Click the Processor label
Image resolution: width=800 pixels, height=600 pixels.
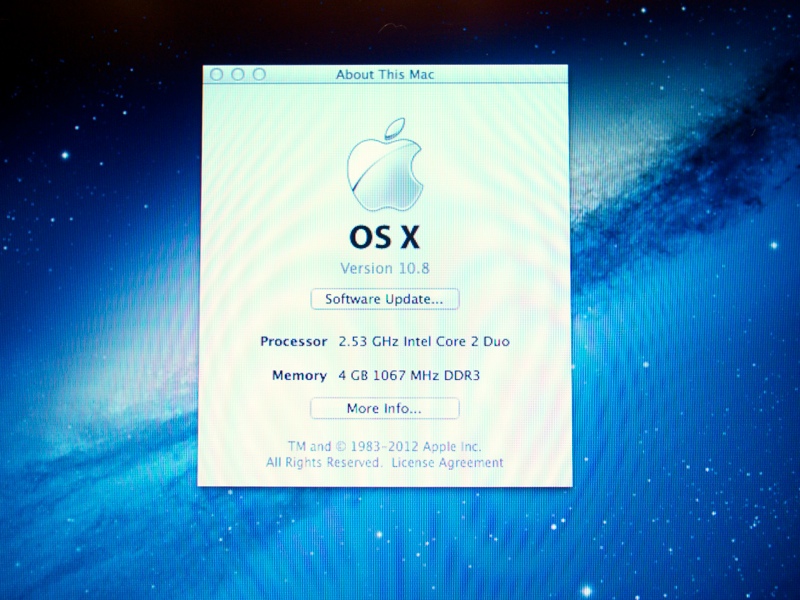pyautogui.click(x=293, y=341)
